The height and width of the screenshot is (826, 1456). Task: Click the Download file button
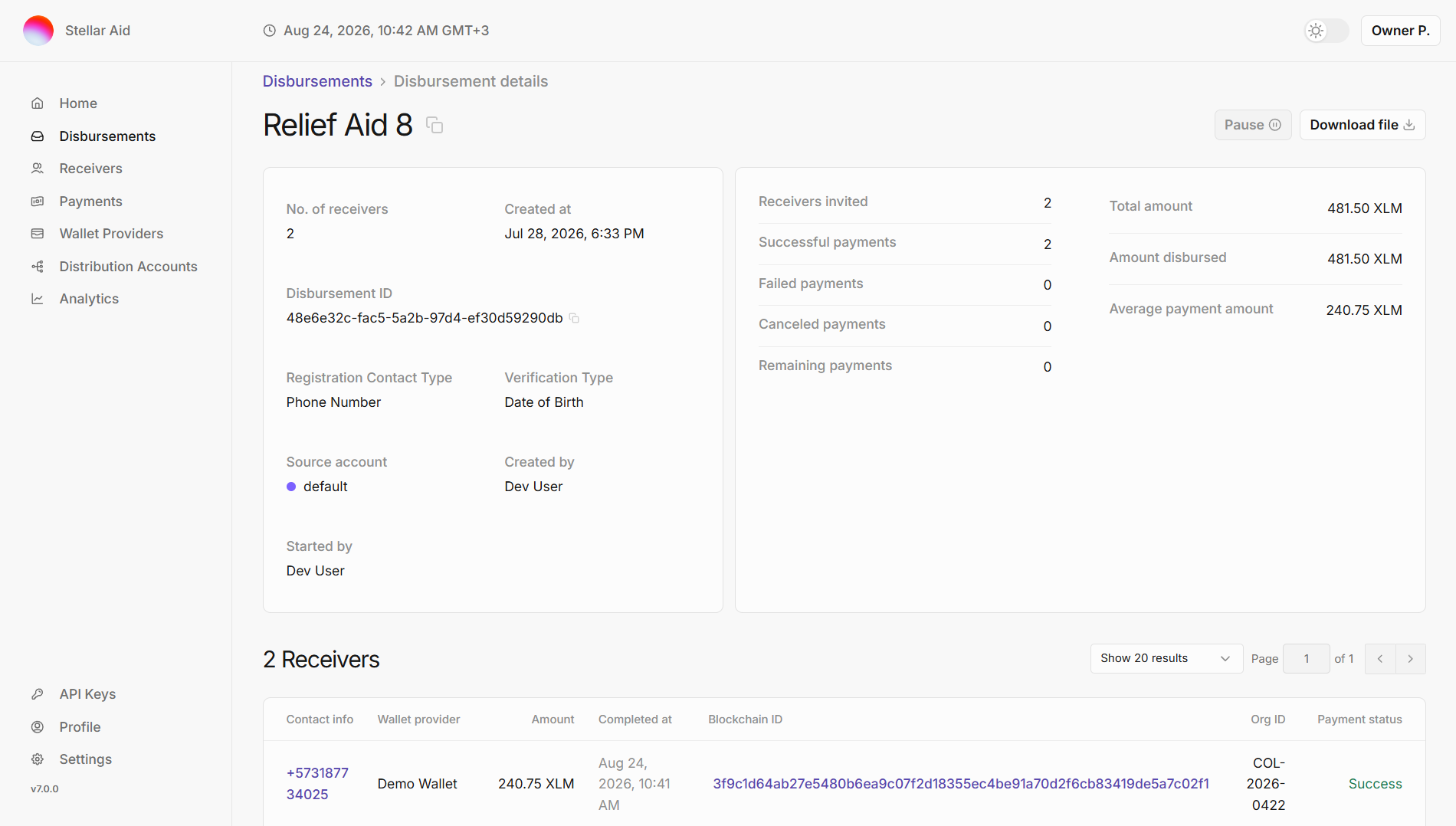[x=1363, y=125]
